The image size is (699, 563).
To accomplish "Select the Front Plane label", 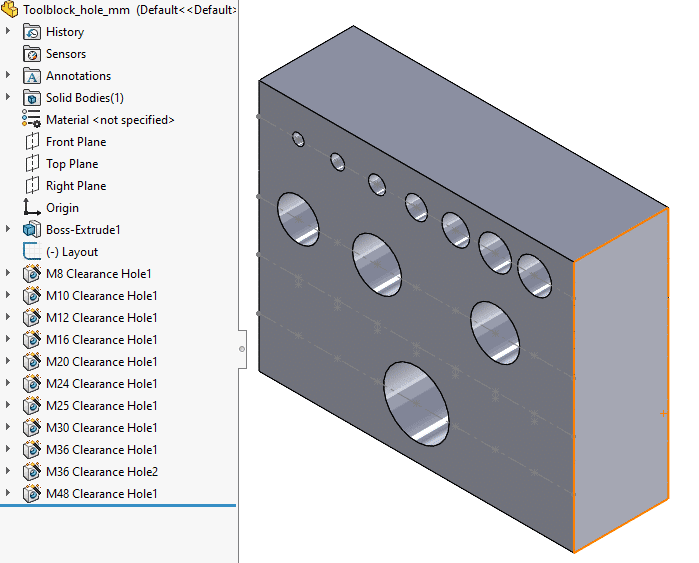I will (x=76, y=142).
